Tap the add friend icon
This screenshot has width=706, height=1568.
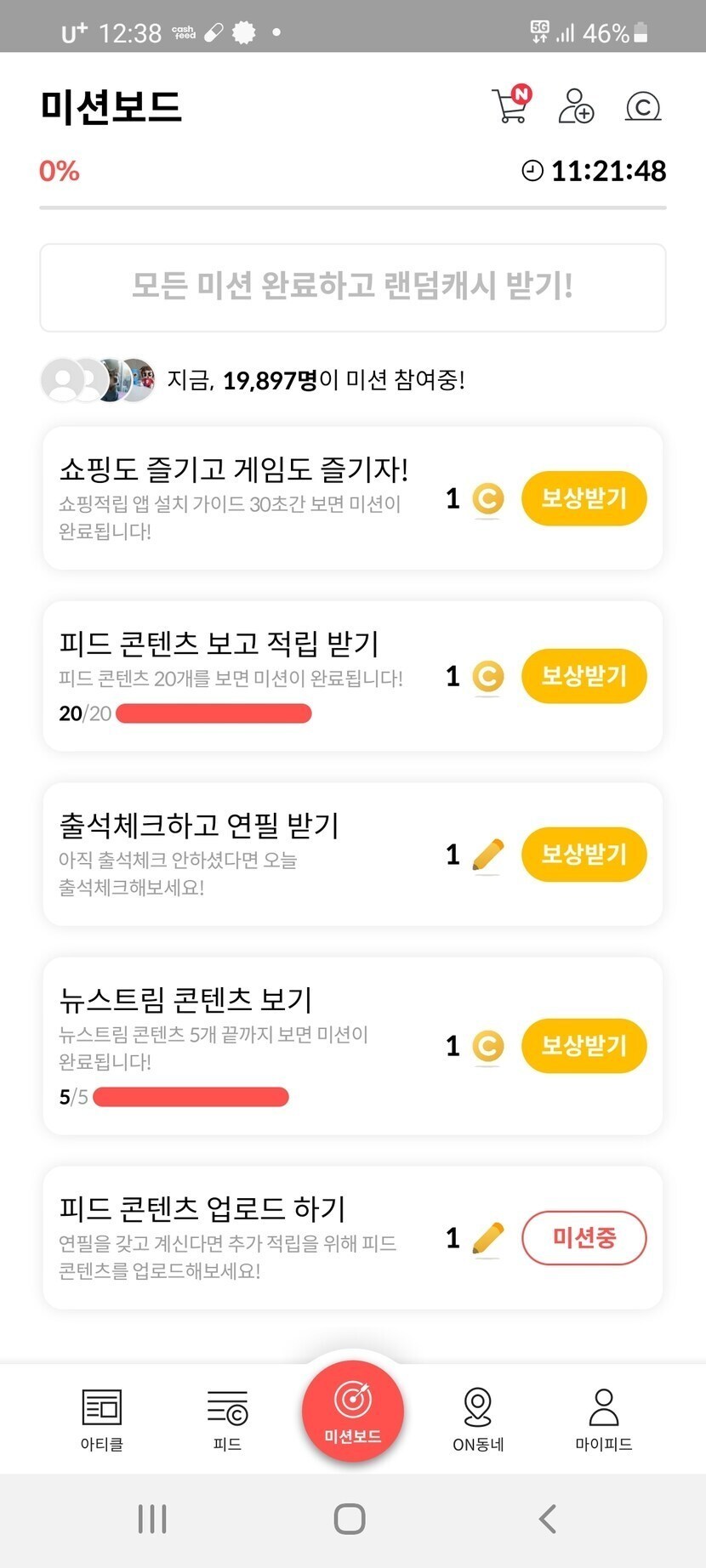[x=576, y=106]
